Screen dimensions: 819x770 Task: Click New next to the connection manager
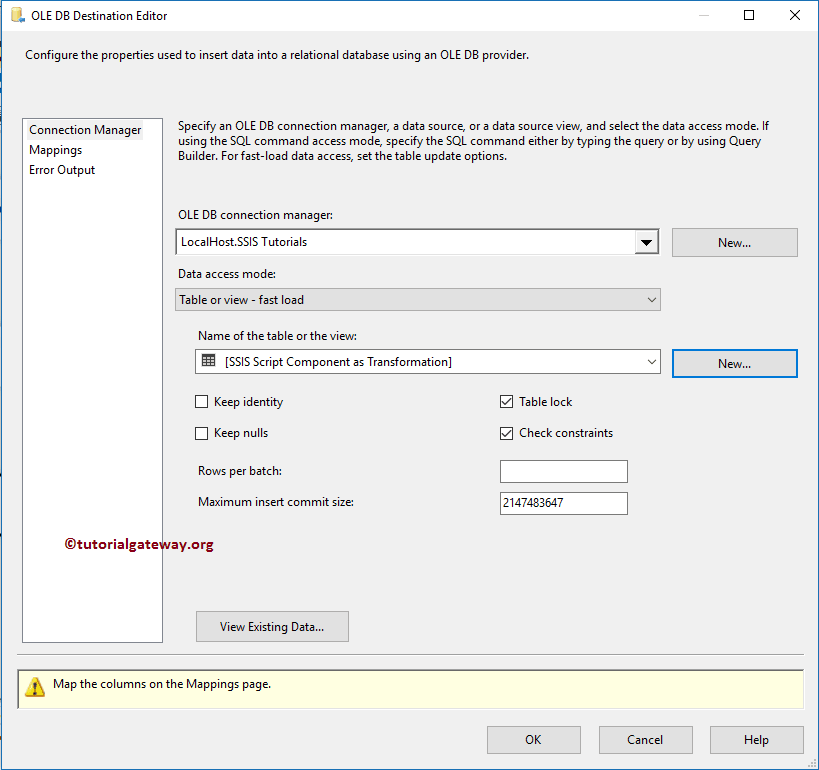pyautogui.click(x=734, y=242)
